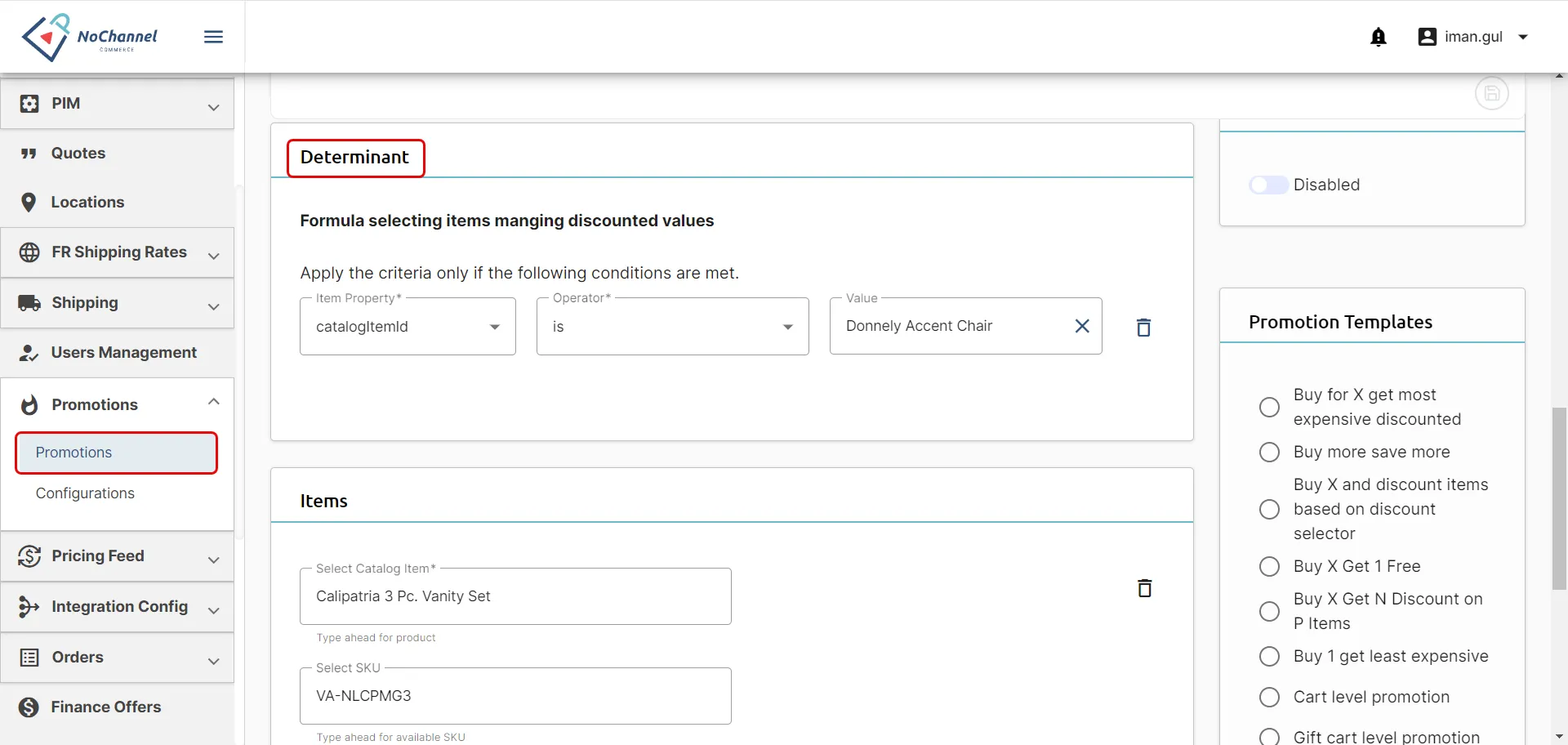Click the FR Shipping Rates globe icon
This screenshot has height=745, width=1568.
coord(29,252)
